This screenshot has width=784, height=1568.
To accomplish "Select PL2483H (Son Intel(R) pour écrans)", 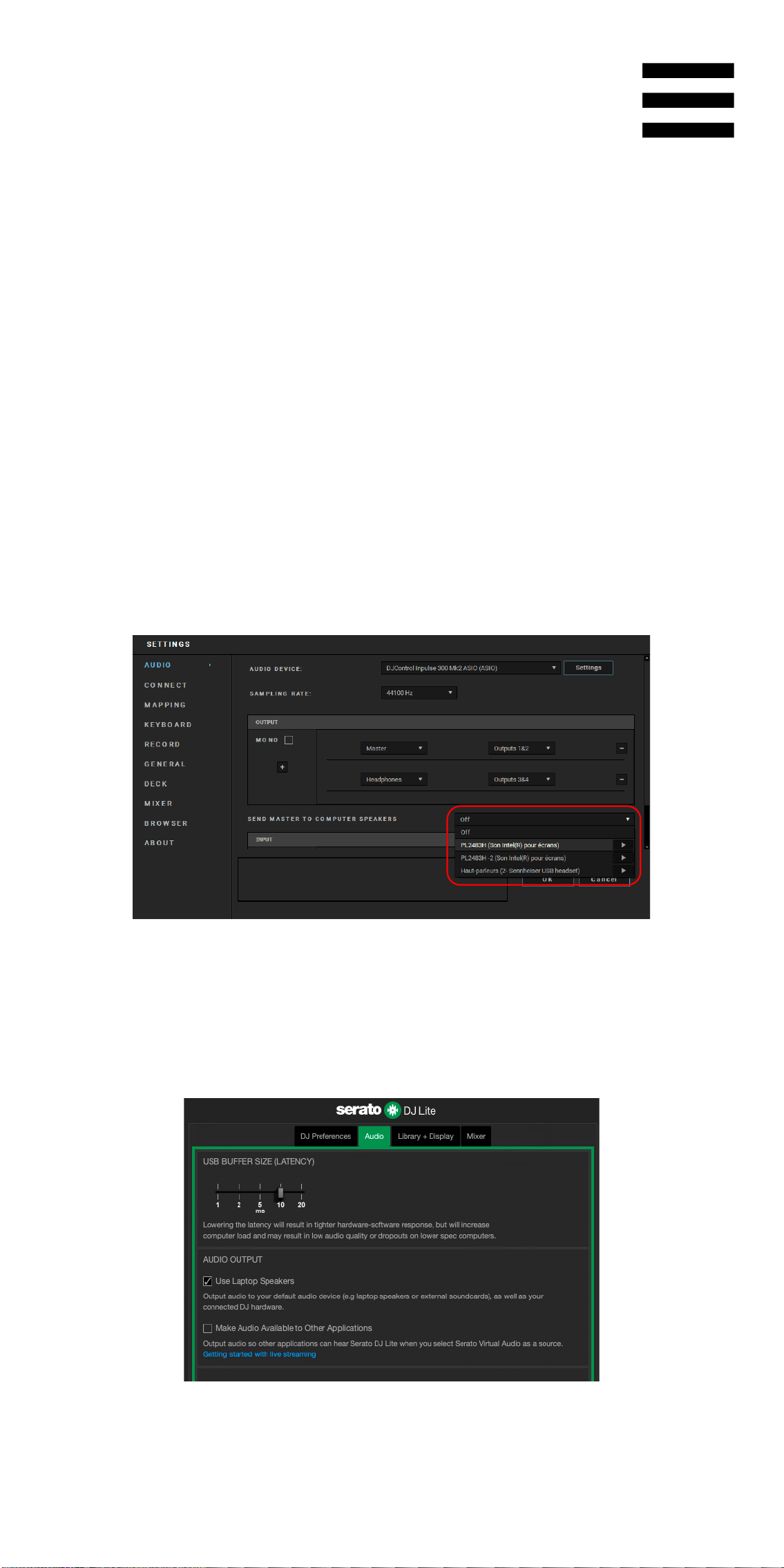I will click(x=533, y=845).
